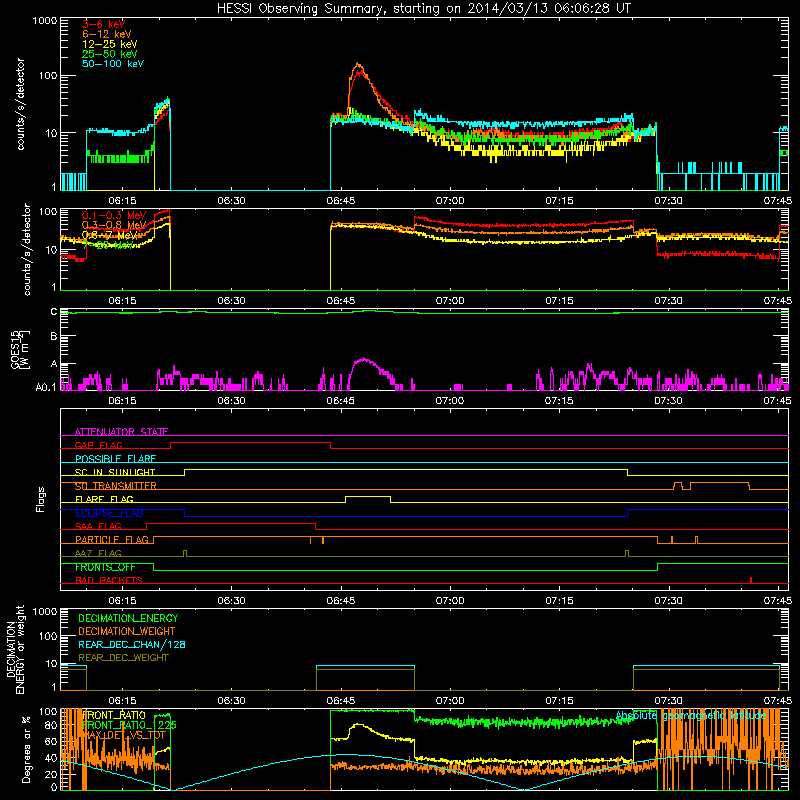Click the 06:45 tick label under GOES panel

tap(341, 401)
